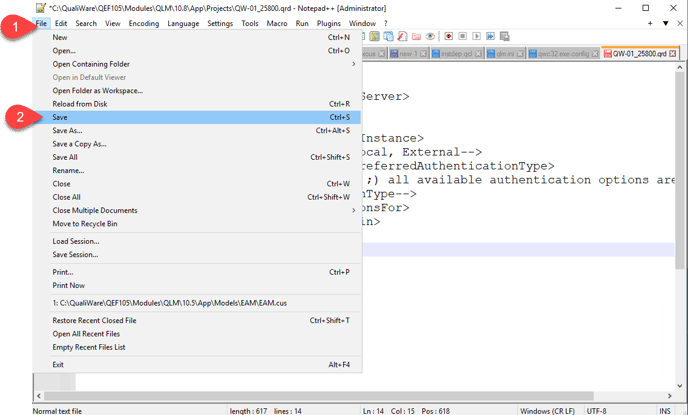Click the Notepad++ title bar app icon

(x=40, y=8)
